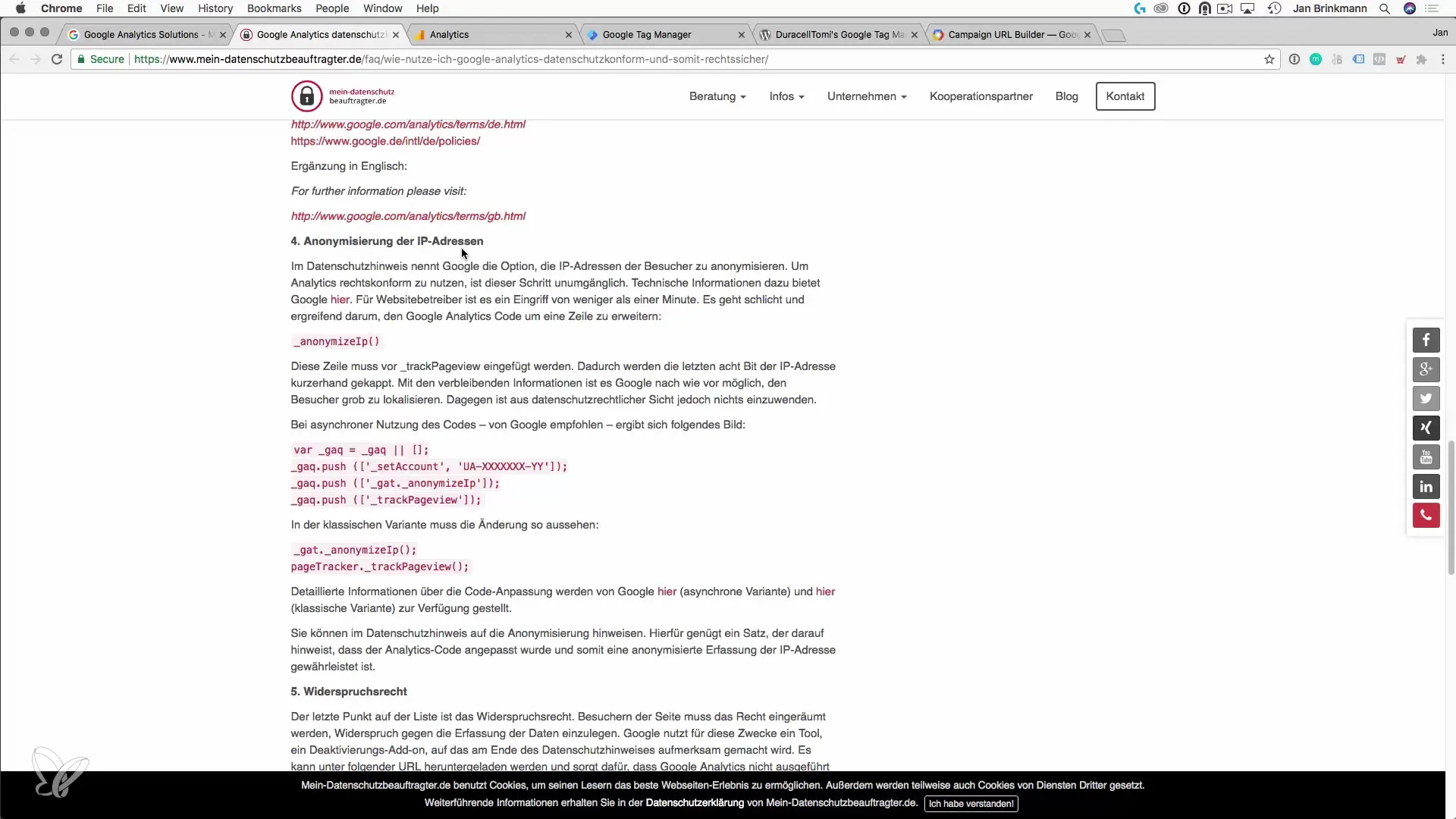Click the Time Machine menu bar icon

(1274, 8)
